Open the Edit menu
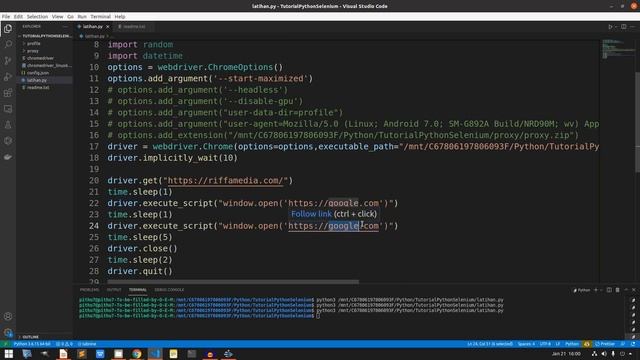 click(18, 17)
